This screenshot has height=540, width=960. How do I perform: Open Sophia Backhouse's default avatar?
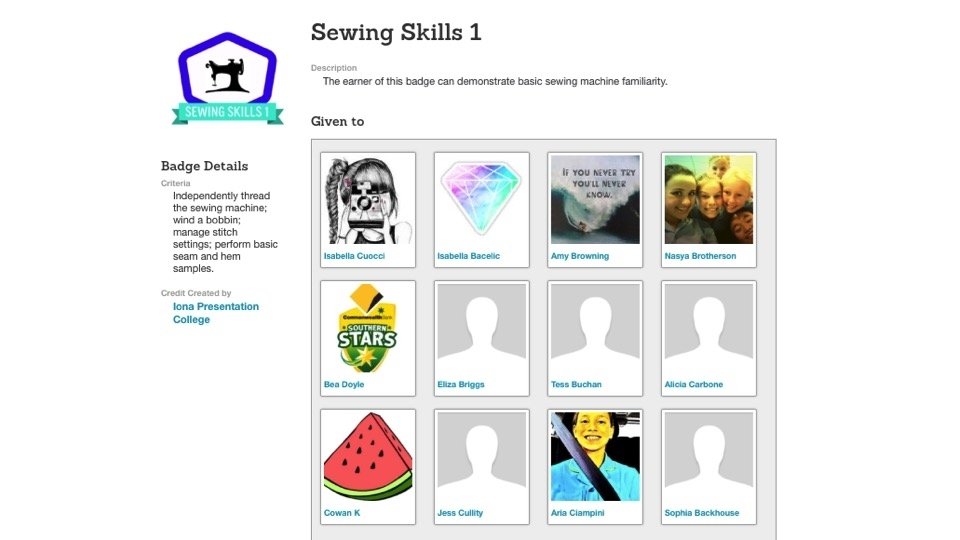click(x=709, y=457)
